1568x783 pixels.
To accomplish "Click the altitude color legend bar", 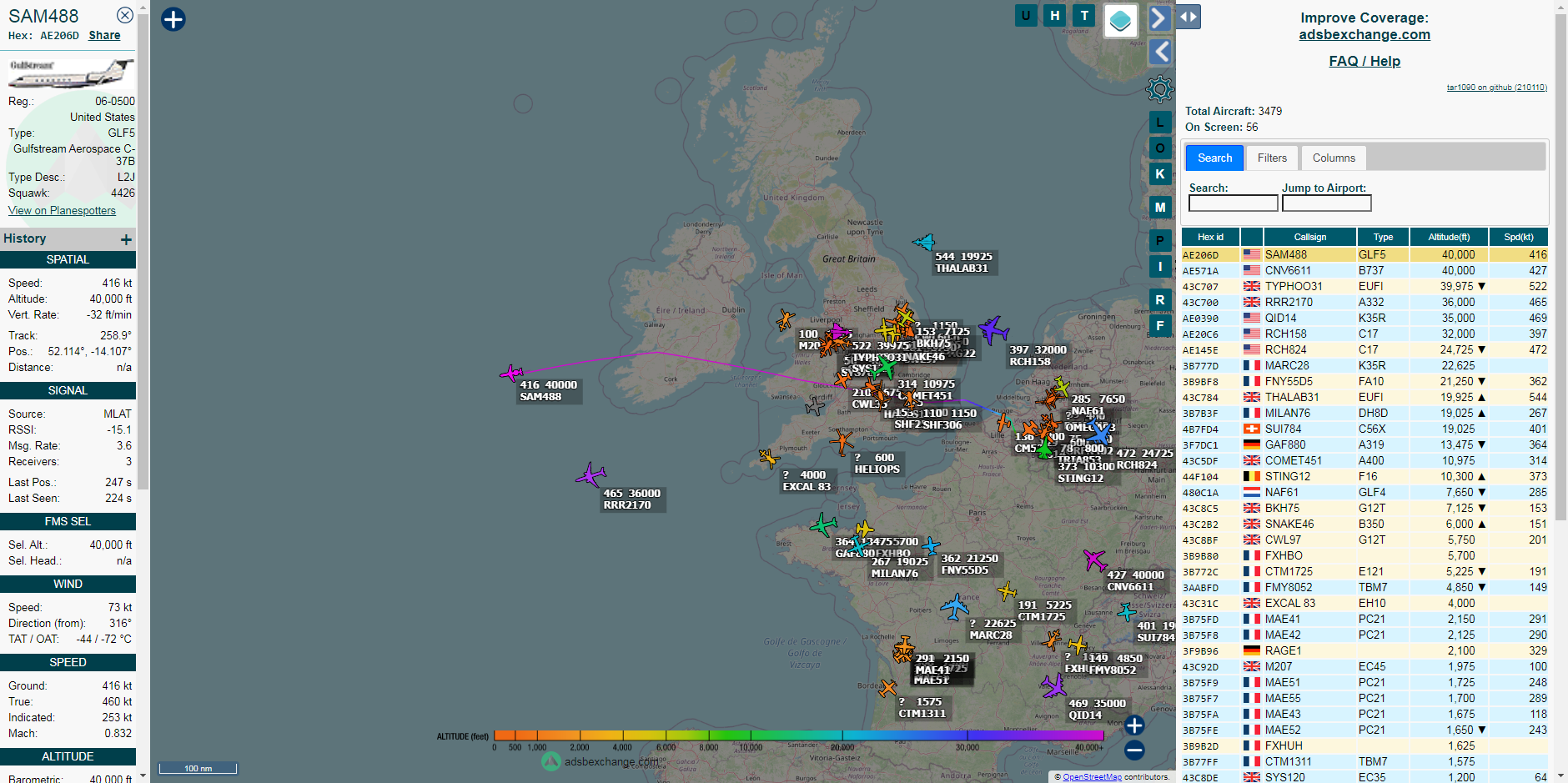I will 798,735.
